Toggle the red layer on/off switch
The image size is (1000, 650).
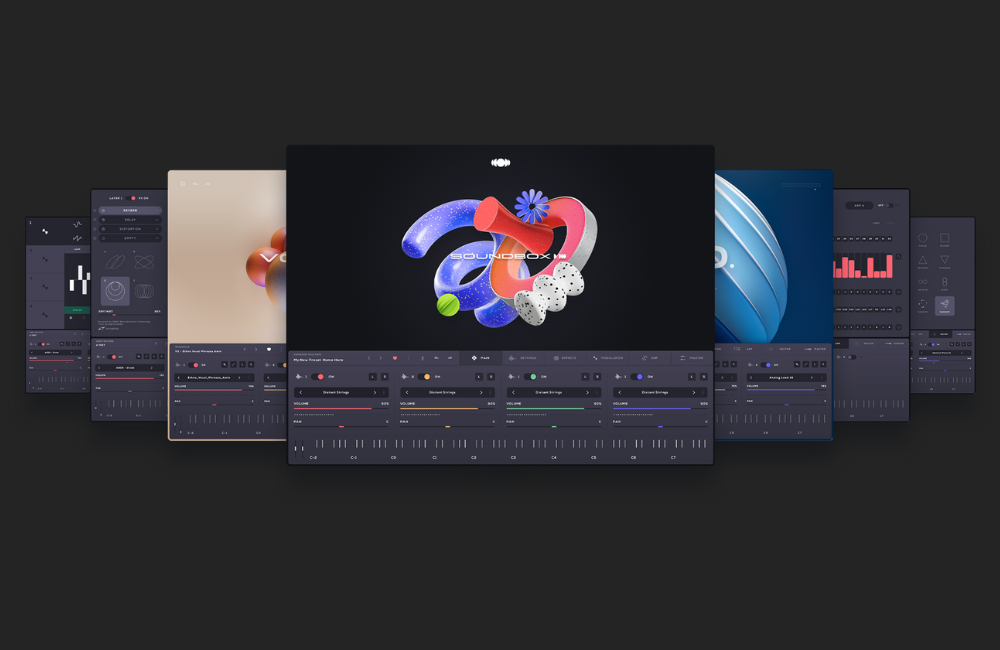(x=318, y=376)
